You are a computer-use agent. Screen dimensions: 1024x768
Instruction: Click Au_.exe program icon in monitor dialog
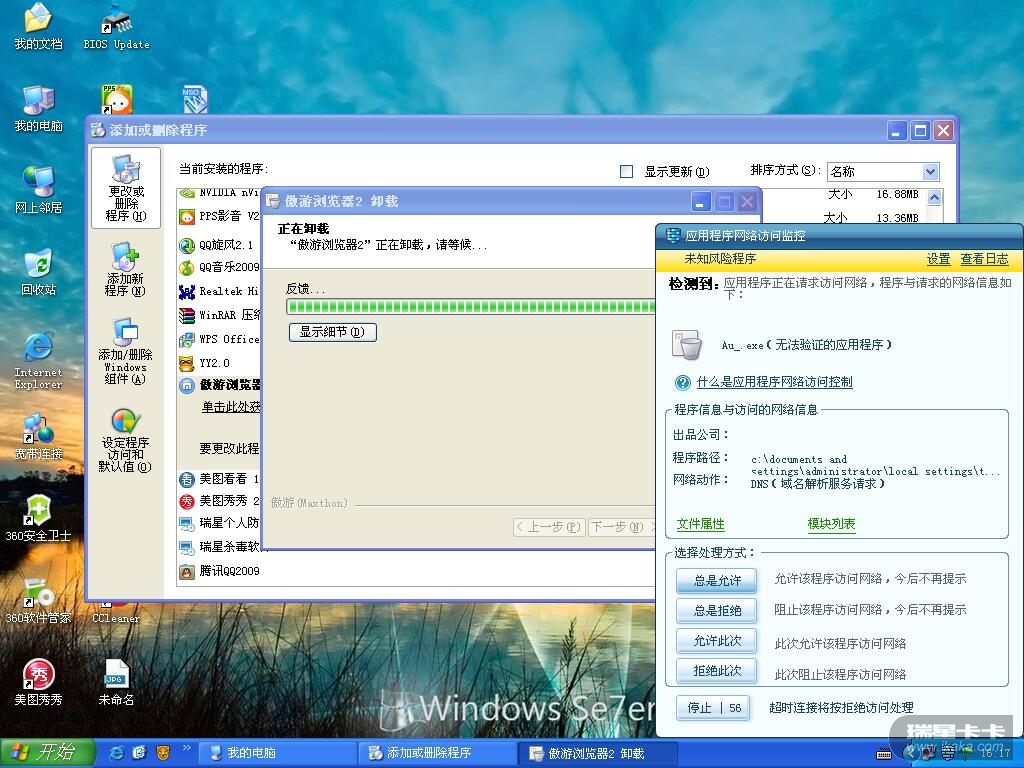688,344
